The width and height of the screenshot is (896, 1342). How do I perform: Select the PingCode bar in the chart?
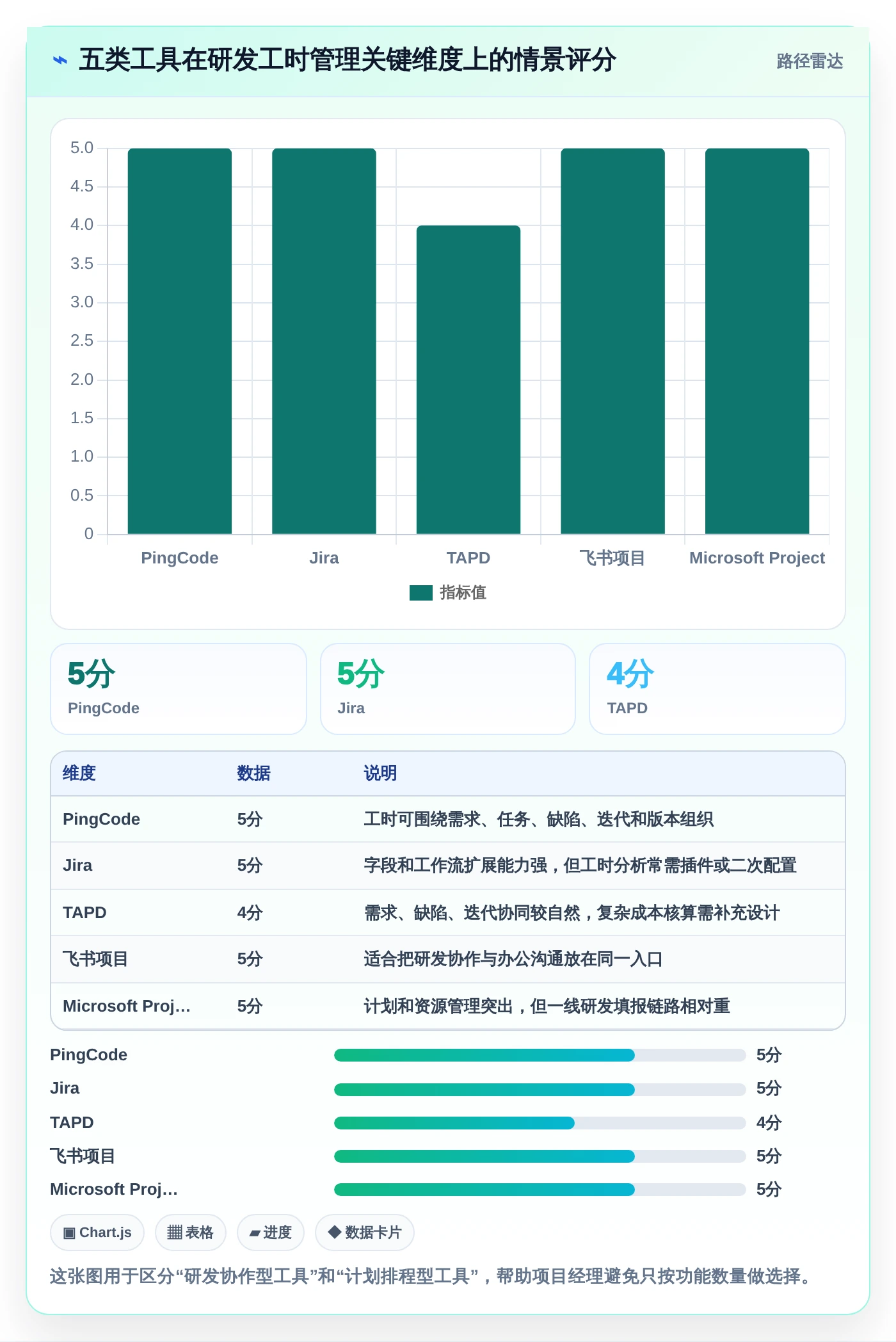(180, 341)
